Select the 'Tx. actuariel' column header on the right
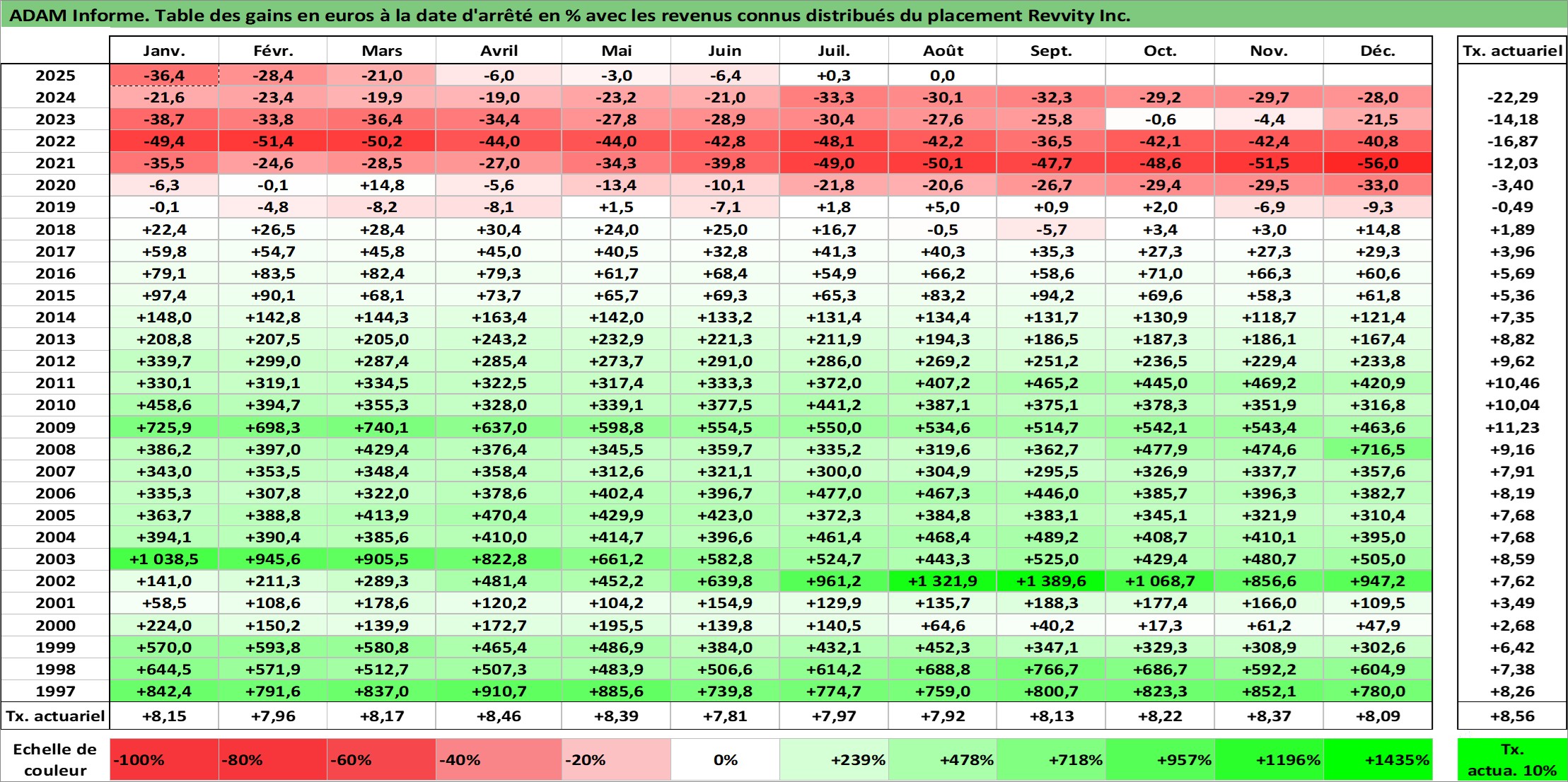 (1512, 51)
